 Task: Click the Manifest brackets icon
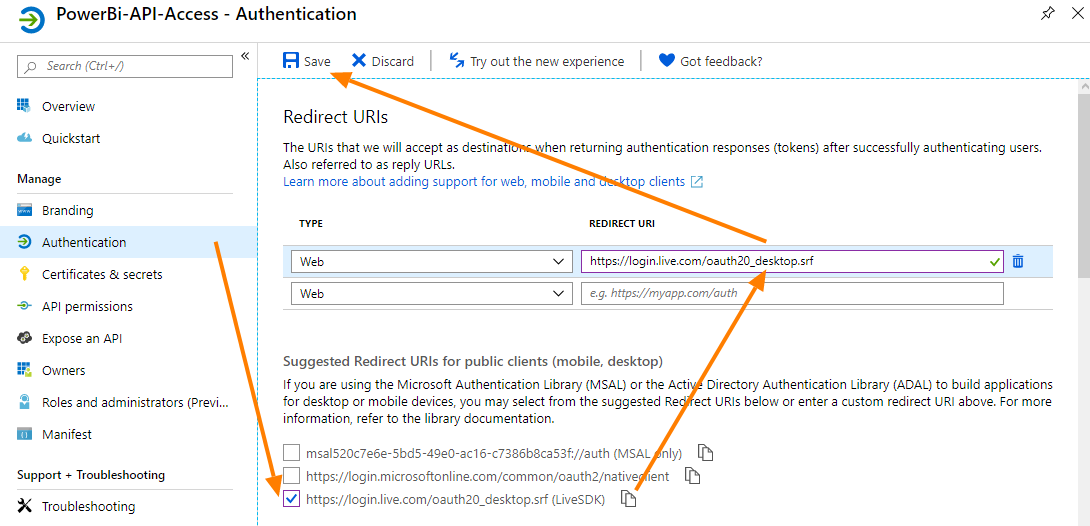(24, 434)
